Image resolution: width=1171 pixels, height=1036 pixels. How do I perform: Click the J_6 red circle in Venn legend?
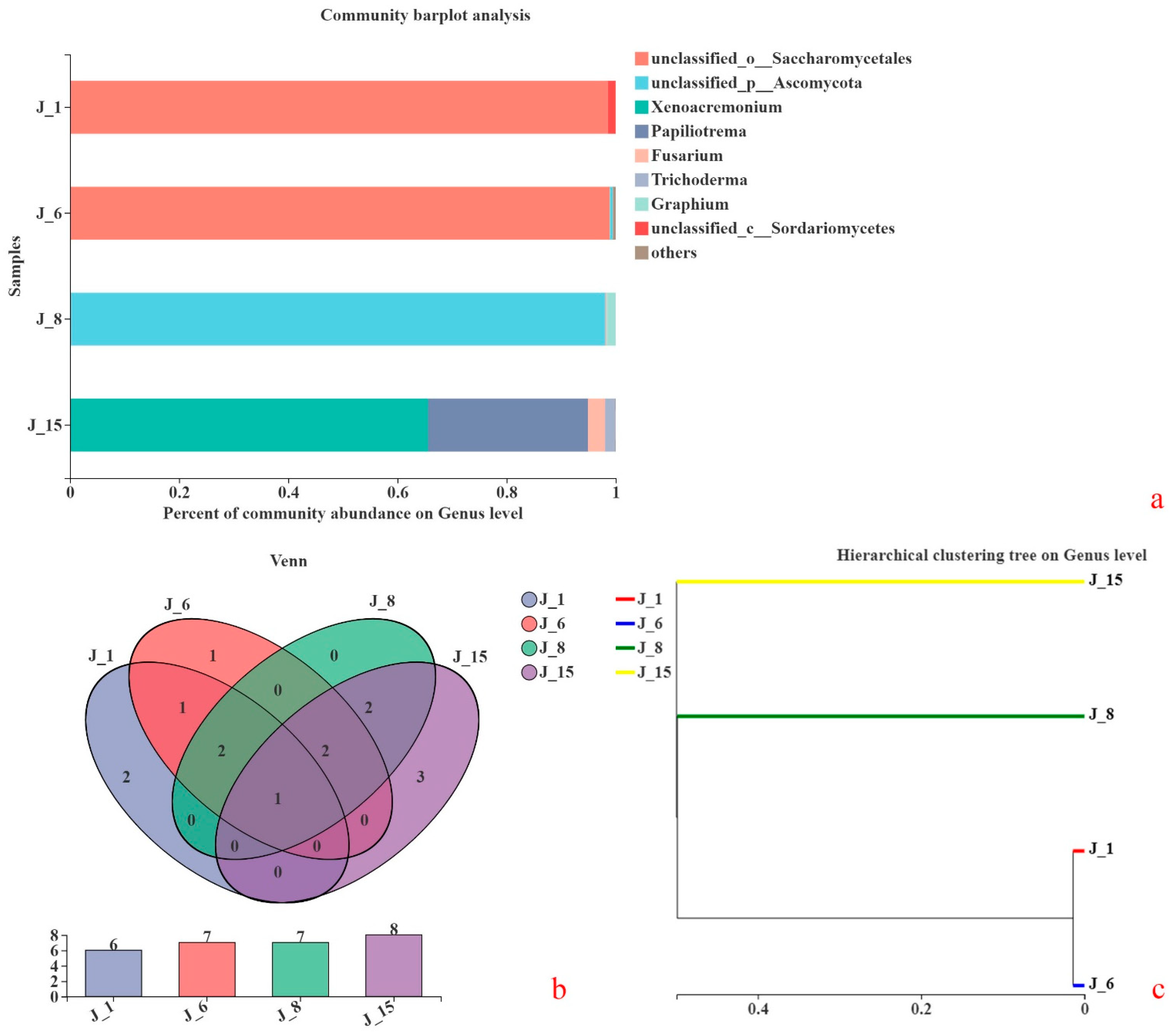[529, 624]
